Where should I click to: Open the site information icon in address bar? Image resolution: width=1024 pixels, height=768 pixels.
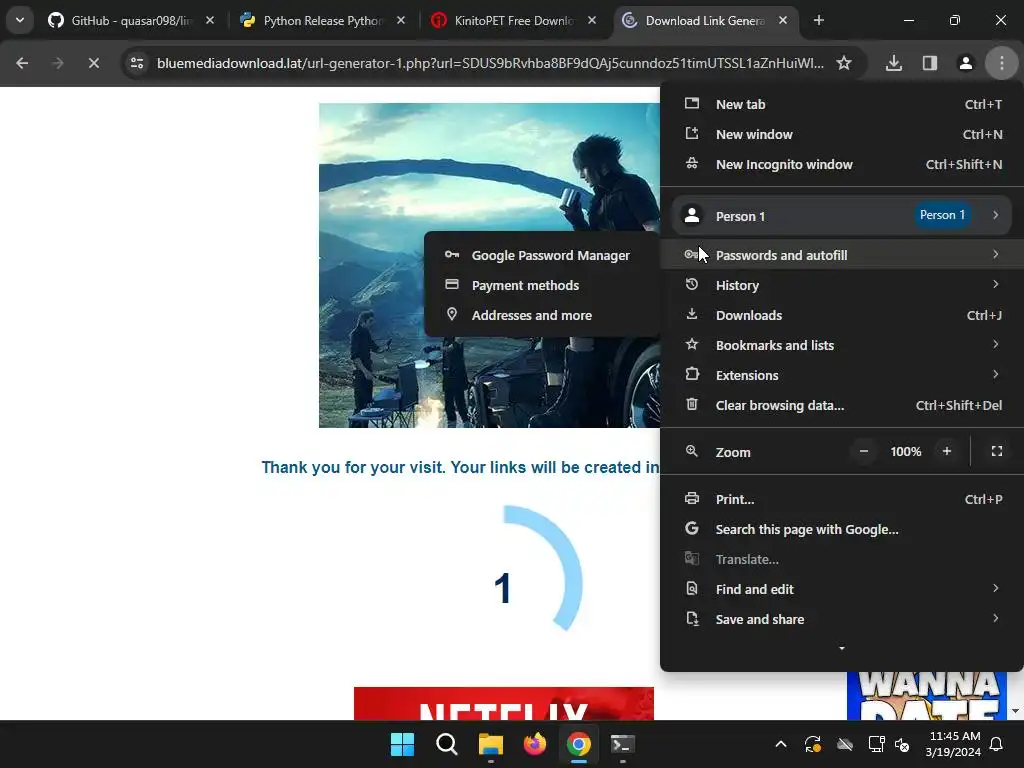pyautogui.click(x=137, y=63)
